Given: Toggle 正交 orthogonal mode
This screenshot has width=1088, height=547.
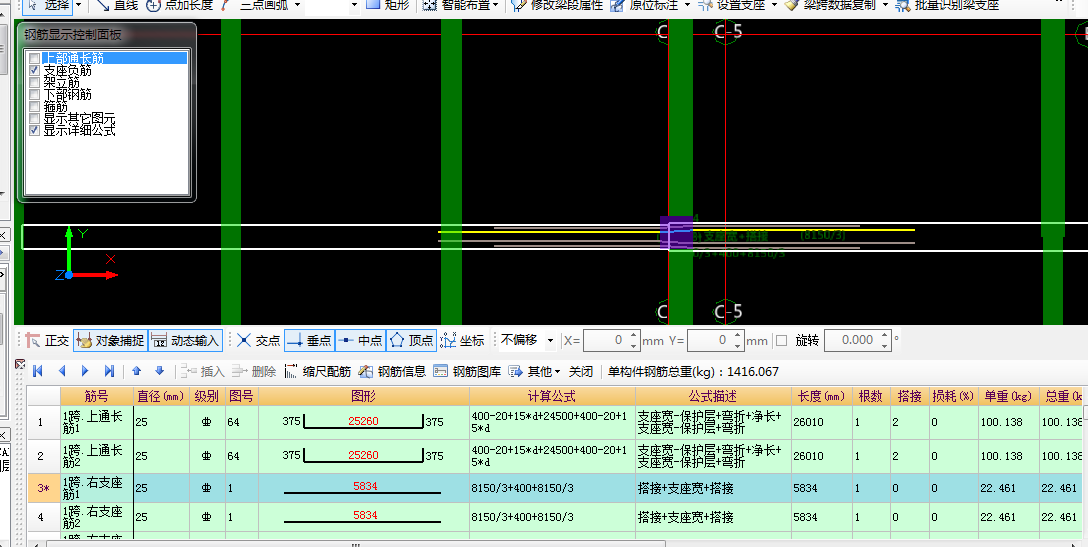Looking at the screenshot, I should click(47, 340).
